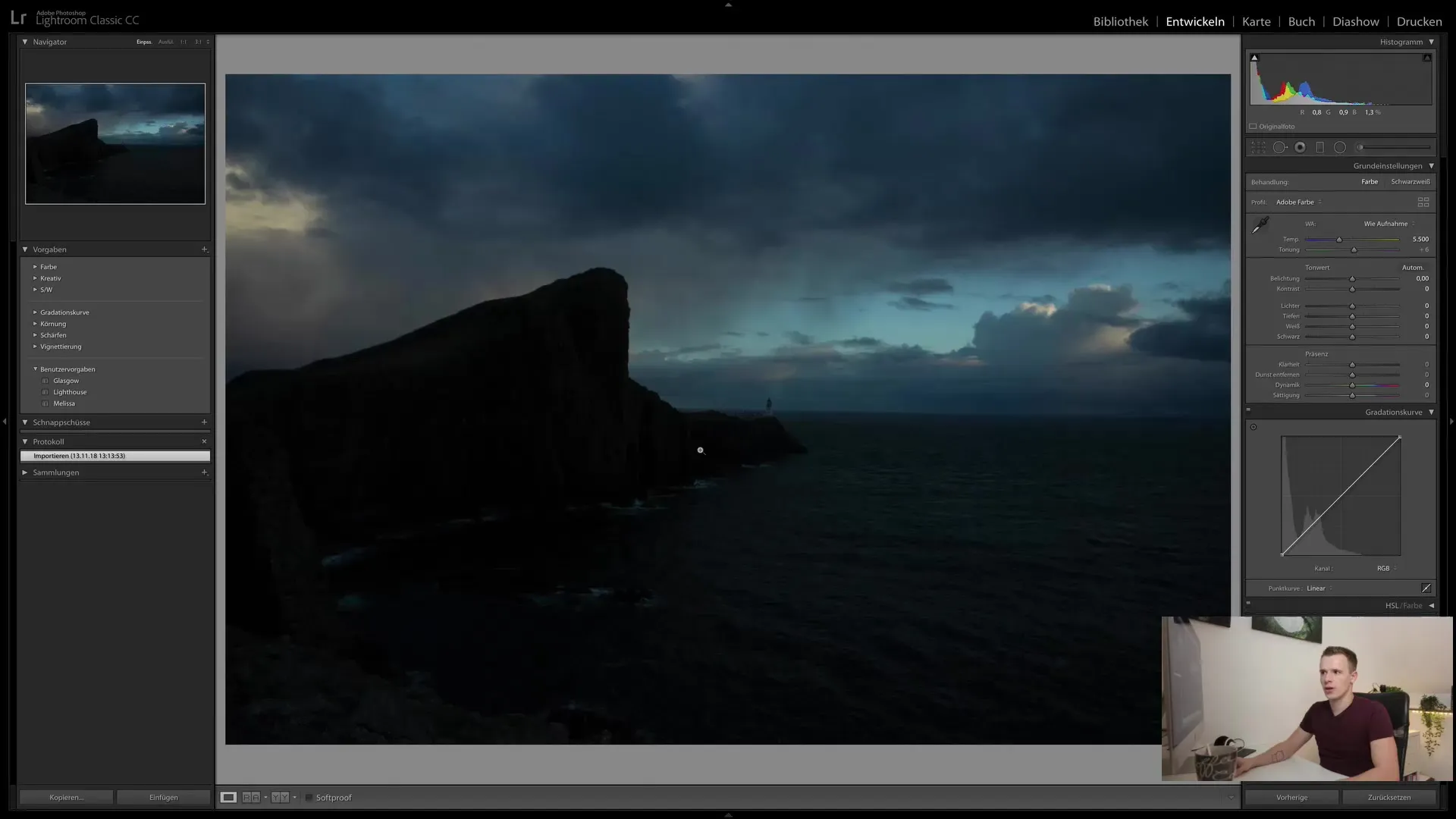Open the profile browser grid icon
This screenshot has height=819, width=1456.
pos(1423,202)
